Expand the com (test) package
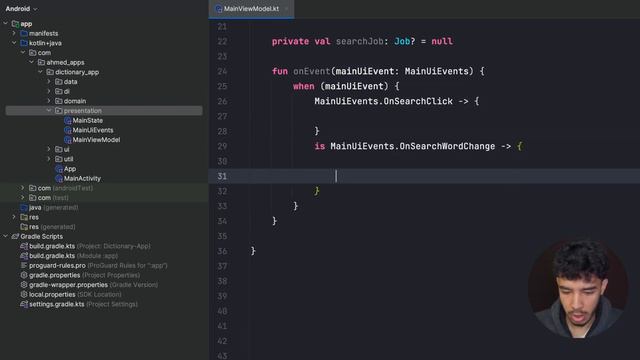The height and width of the screenshot is (360, 640). [x=23, y=198]
